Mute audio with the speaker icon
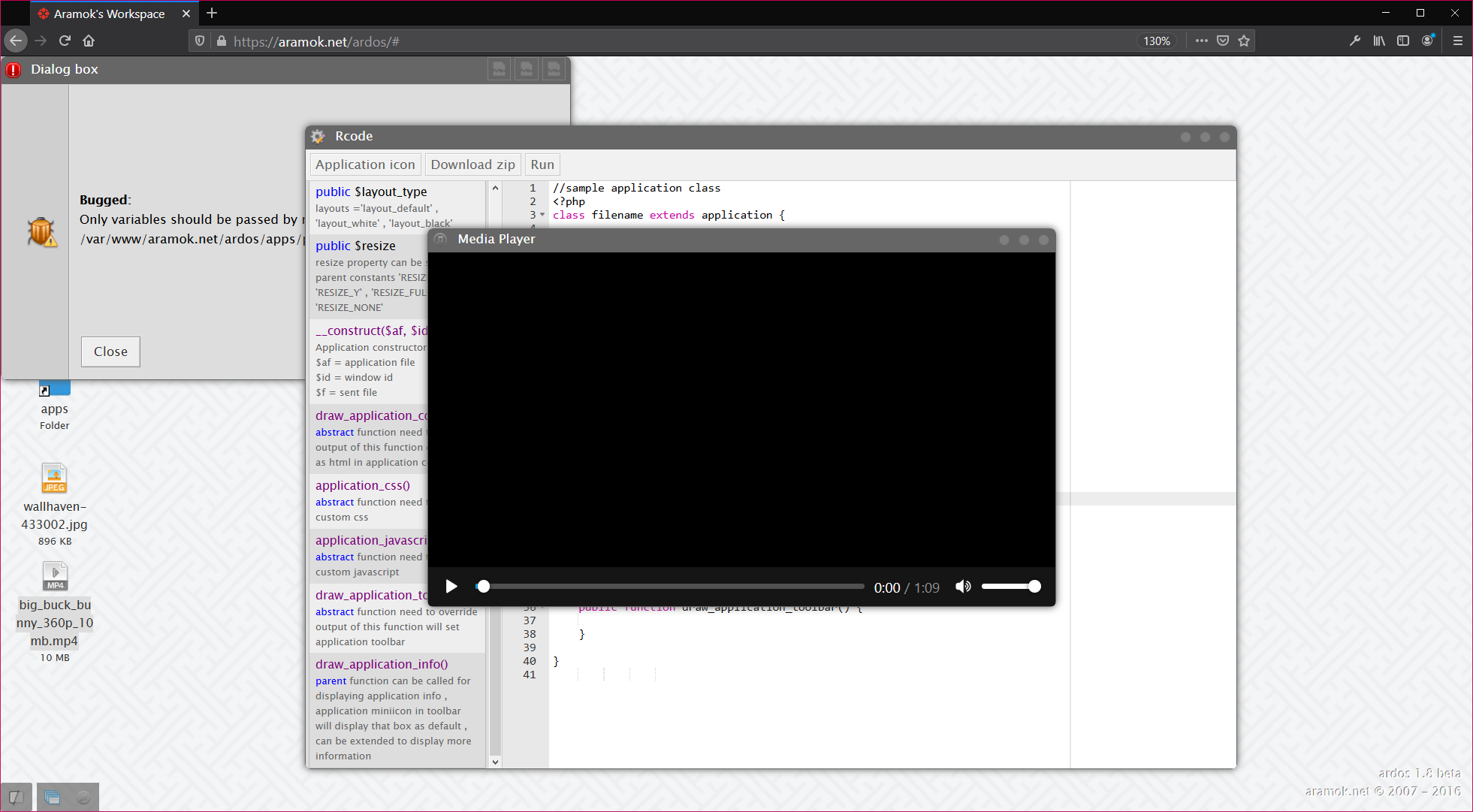The image size is (1473, 812). (963, 587)
